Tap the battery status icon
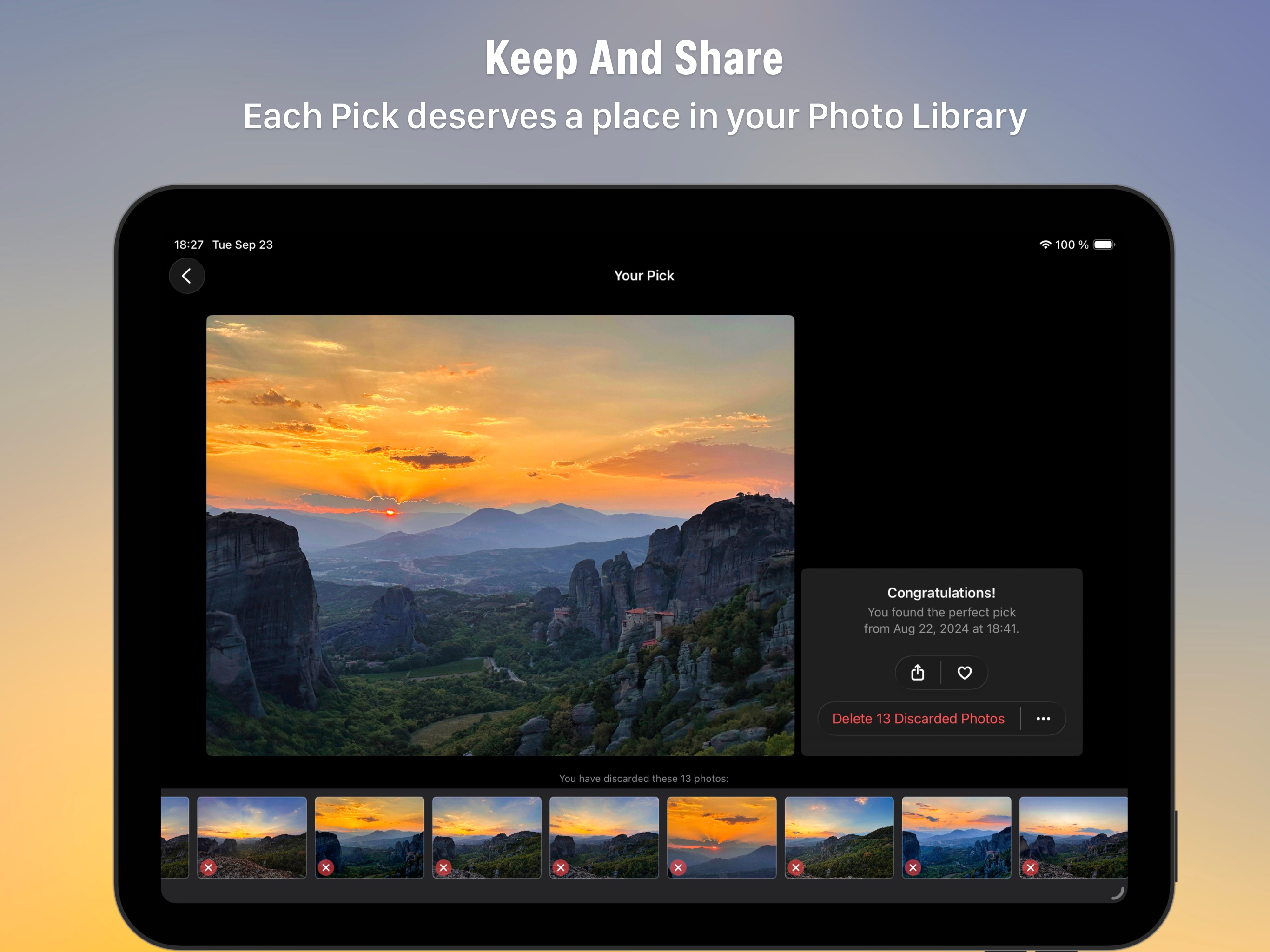Viewport: 1270px width, 952px height. click(1104, 245)
